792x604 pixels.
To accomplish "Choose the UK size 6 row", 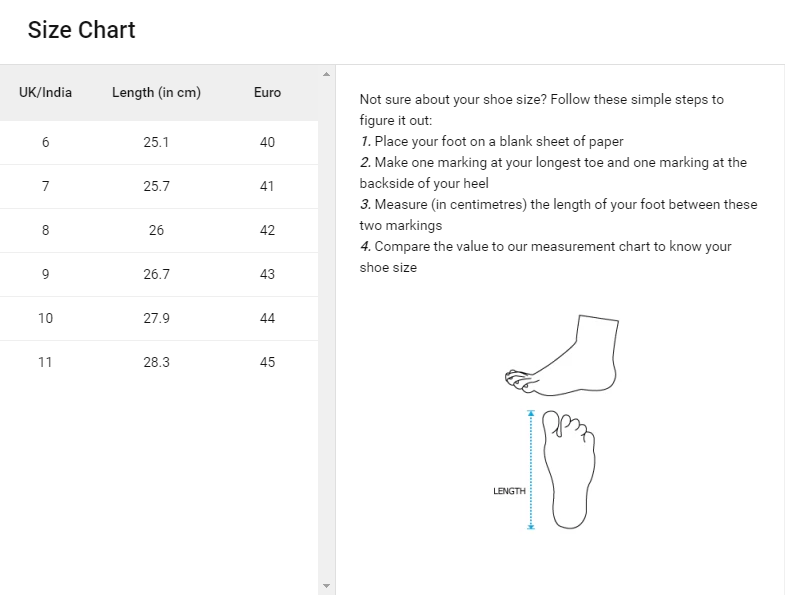I will pyautogui.click(x=159, y=142).
